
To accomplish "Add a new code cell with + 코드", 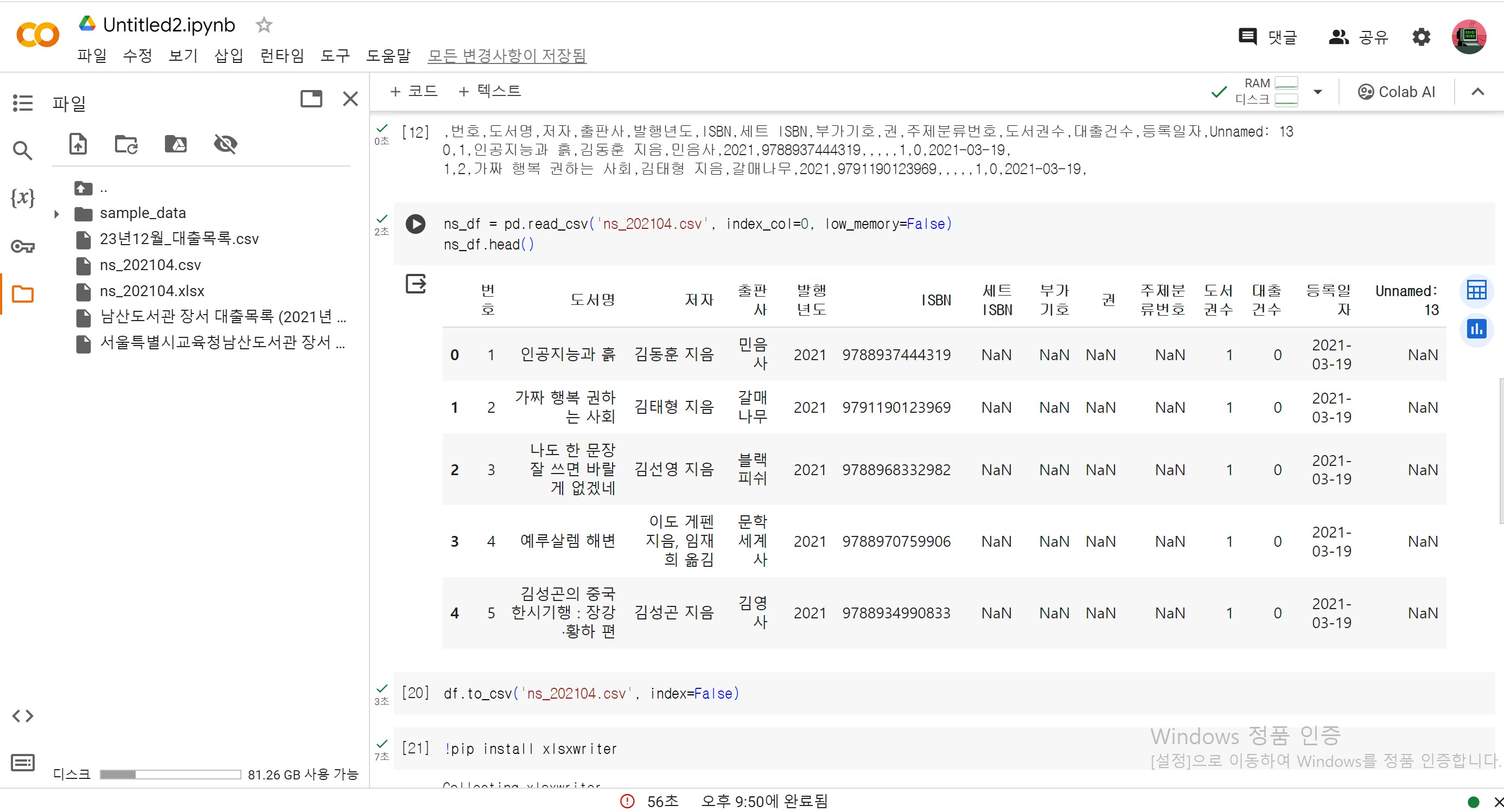I will (414, 91).
